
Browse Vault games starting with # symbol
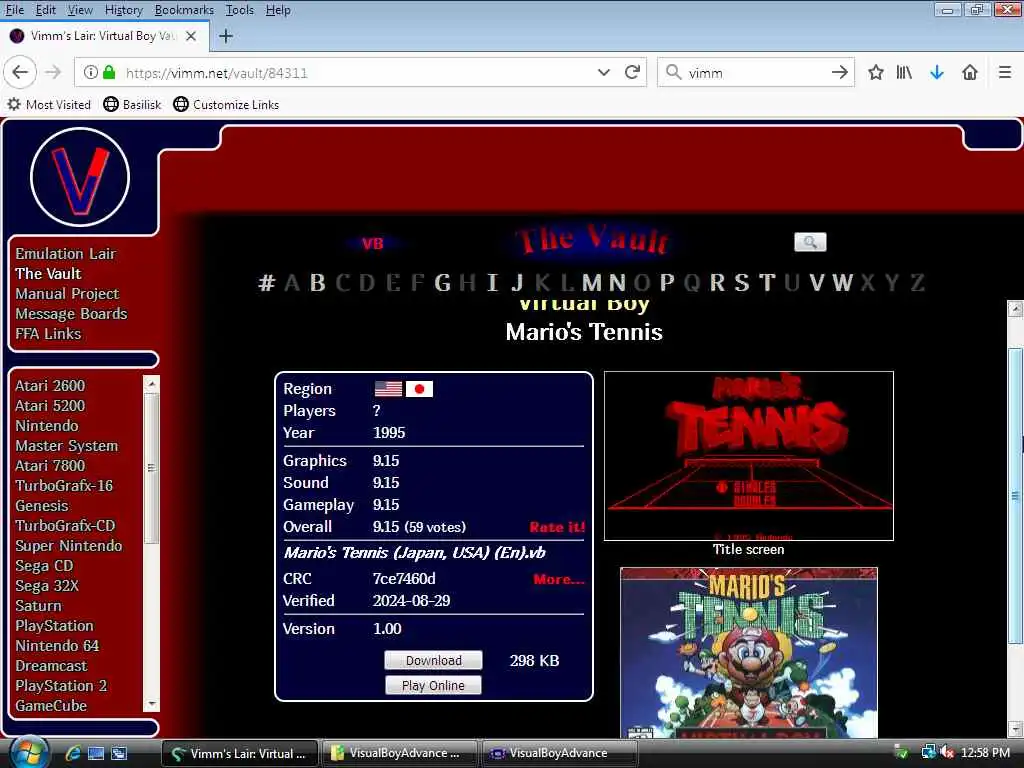pyautogui.click(x=266, y=283)
